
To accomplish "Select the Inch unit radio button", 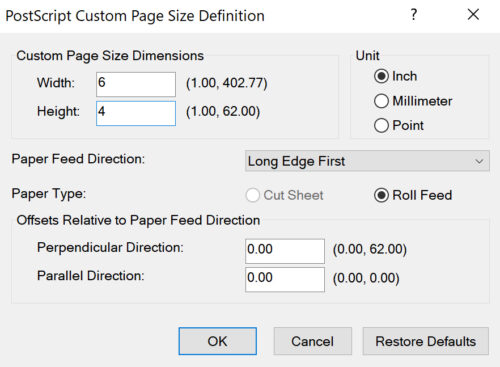I will pos(381,76).
